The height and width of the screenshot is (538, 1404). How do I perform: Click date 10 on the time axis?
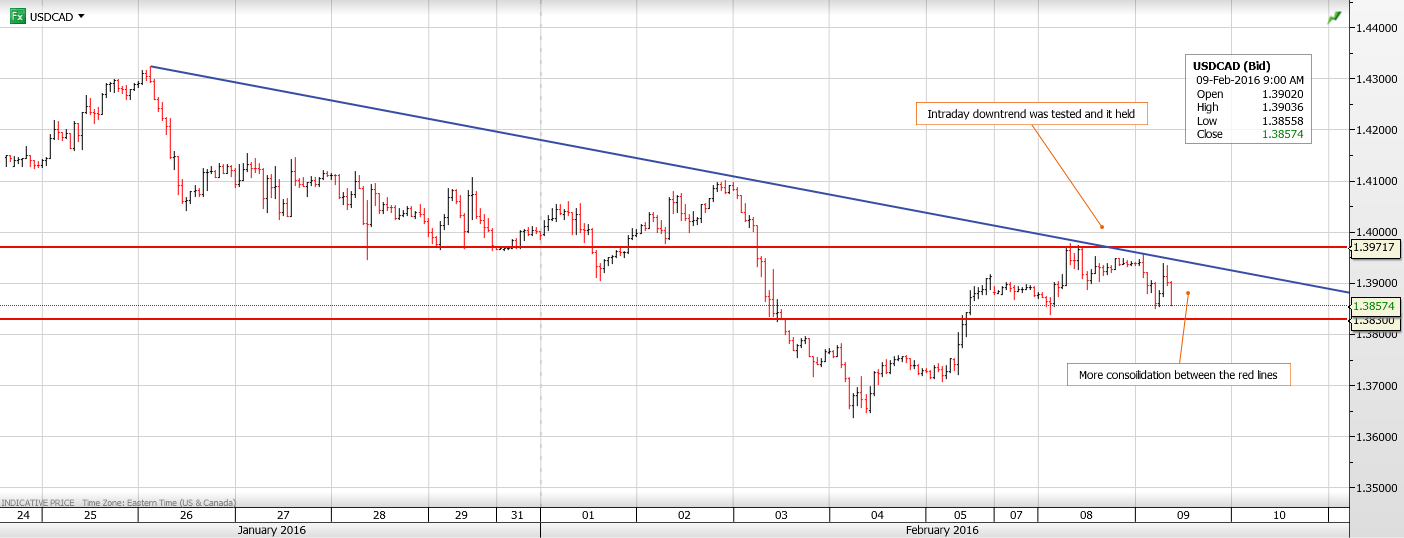pyautogui.click(x=1279, y=515)
